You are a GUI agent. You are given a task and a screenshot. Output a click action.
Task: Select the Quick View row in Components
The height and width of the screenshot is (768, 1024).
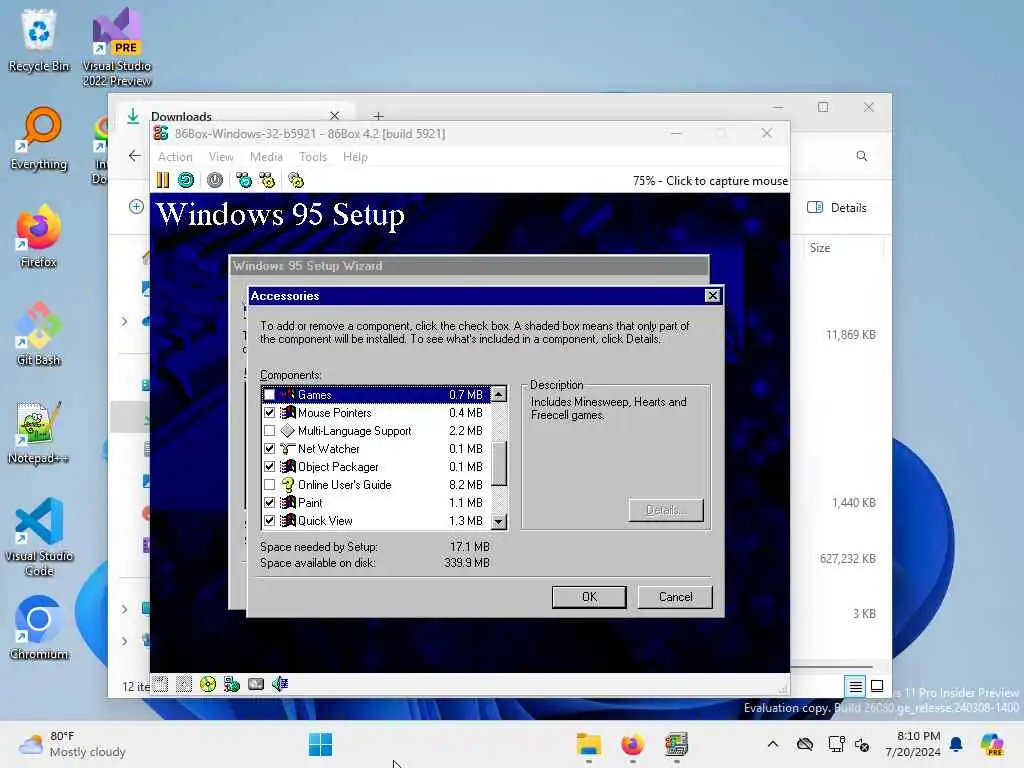376,520
